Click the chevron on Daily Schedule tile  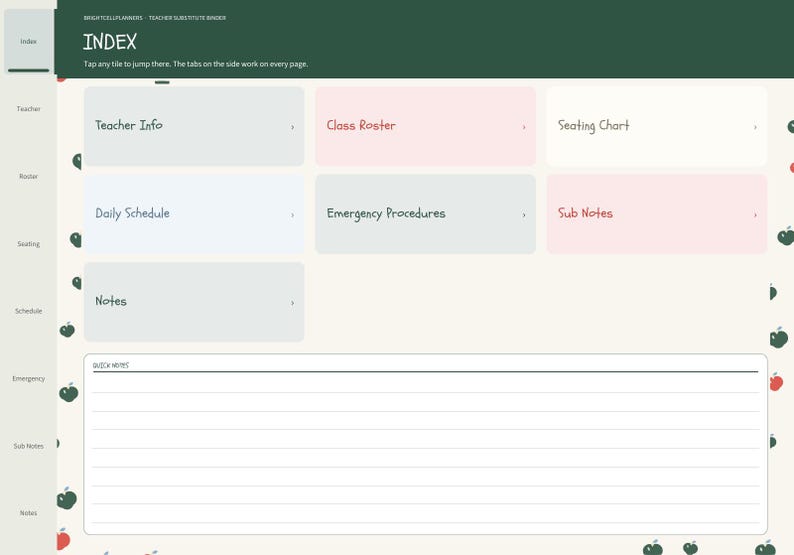click(292, 215)
